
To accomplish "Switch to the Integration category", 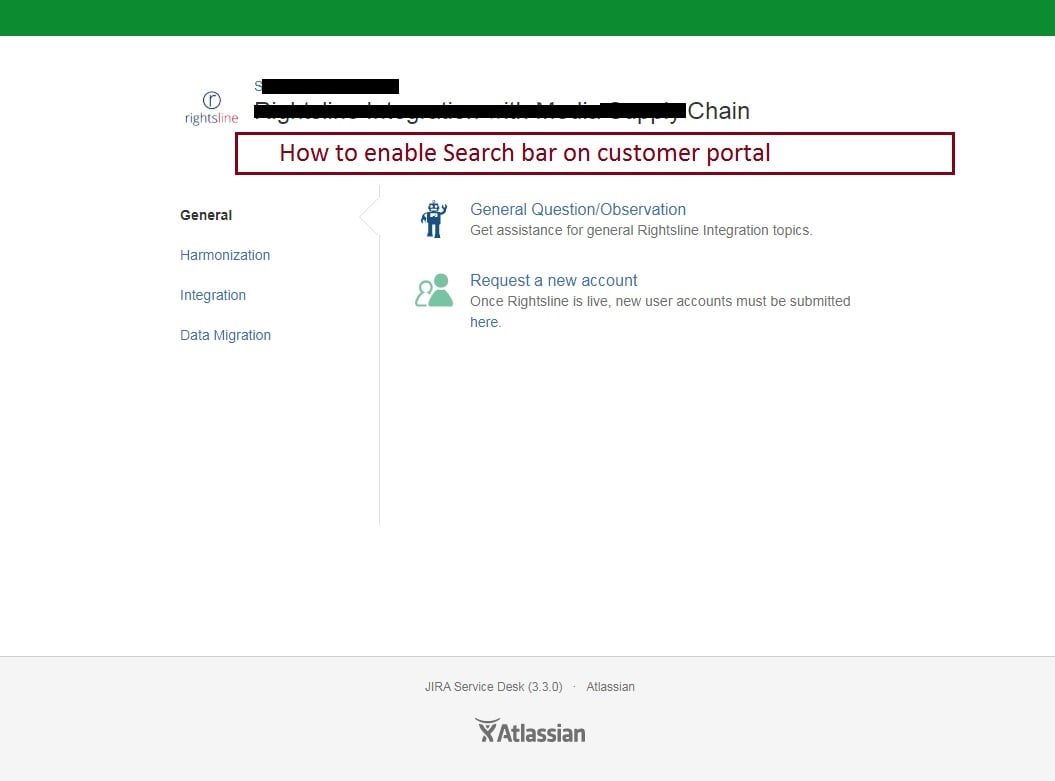I will pos(213,295).
